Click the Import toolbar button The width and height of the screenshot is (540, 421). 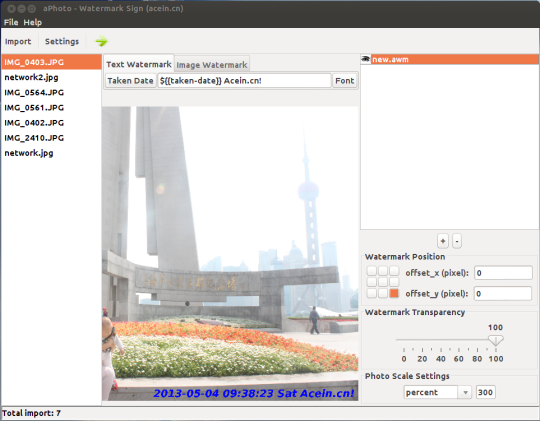18,41
